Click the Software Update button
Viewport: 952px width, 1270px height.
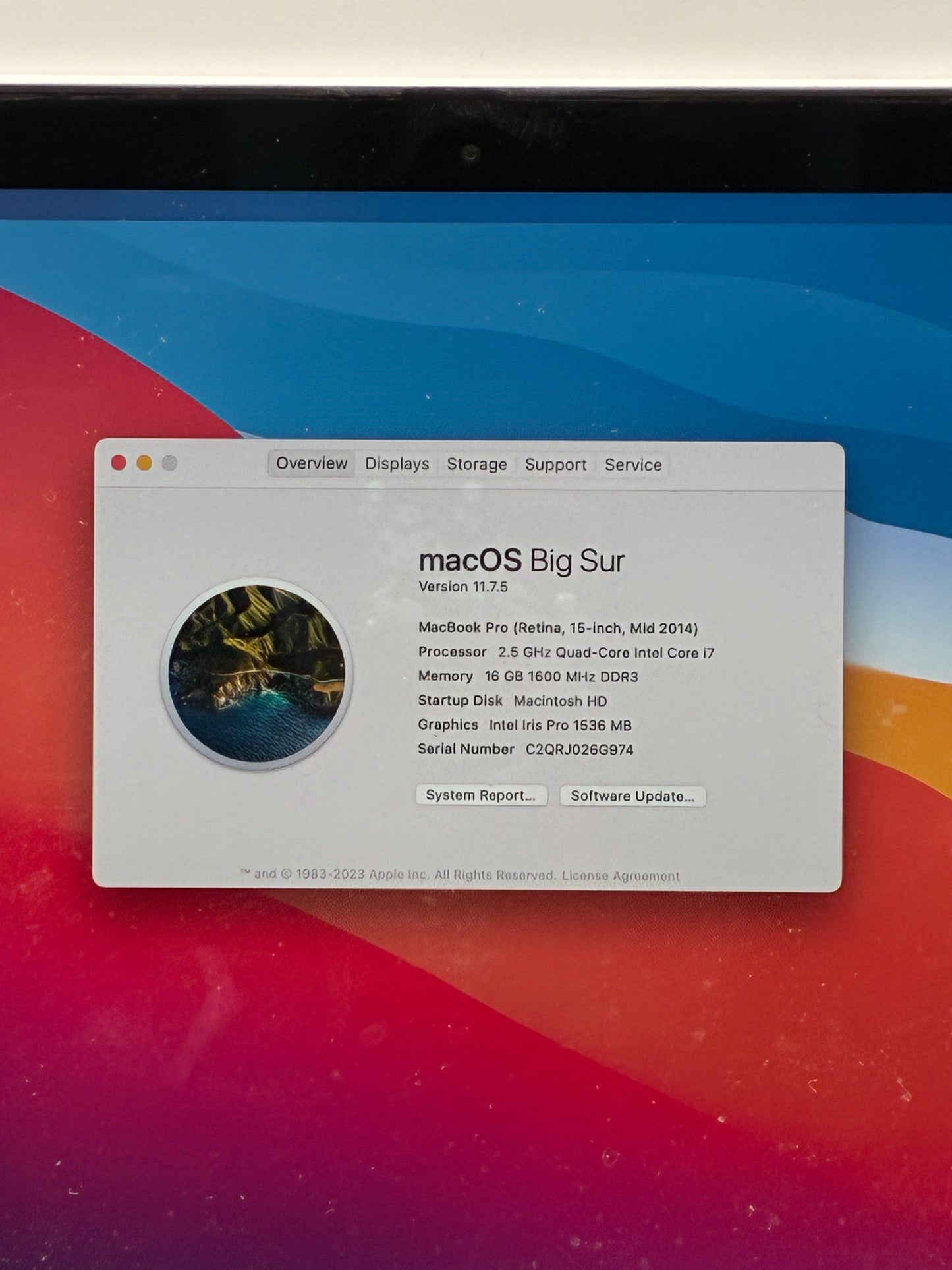[x=632, y=796]
